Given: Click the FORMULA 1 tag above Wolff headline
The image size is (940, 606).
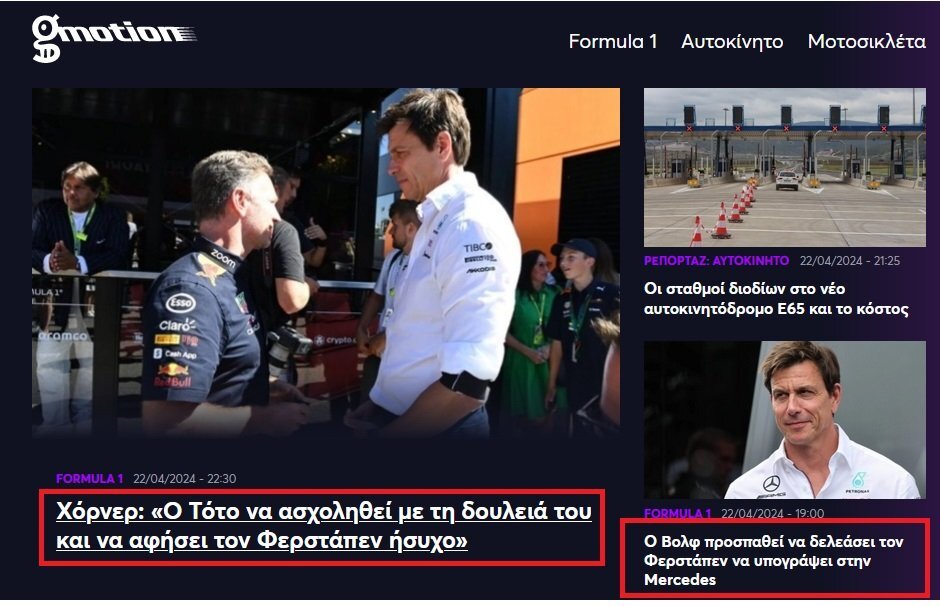Looking at the screenshot, I should click(x=677, y=514).
